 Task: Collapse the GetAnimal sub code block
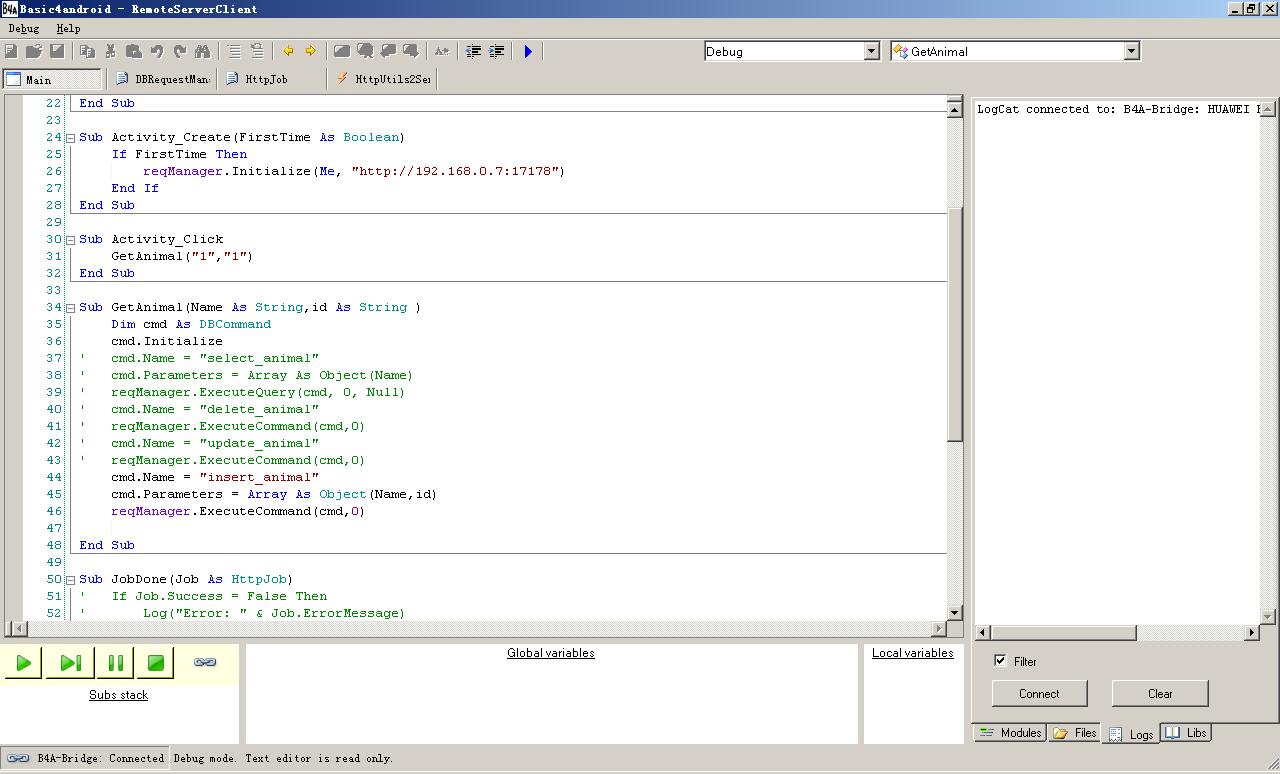pos(71,307)
